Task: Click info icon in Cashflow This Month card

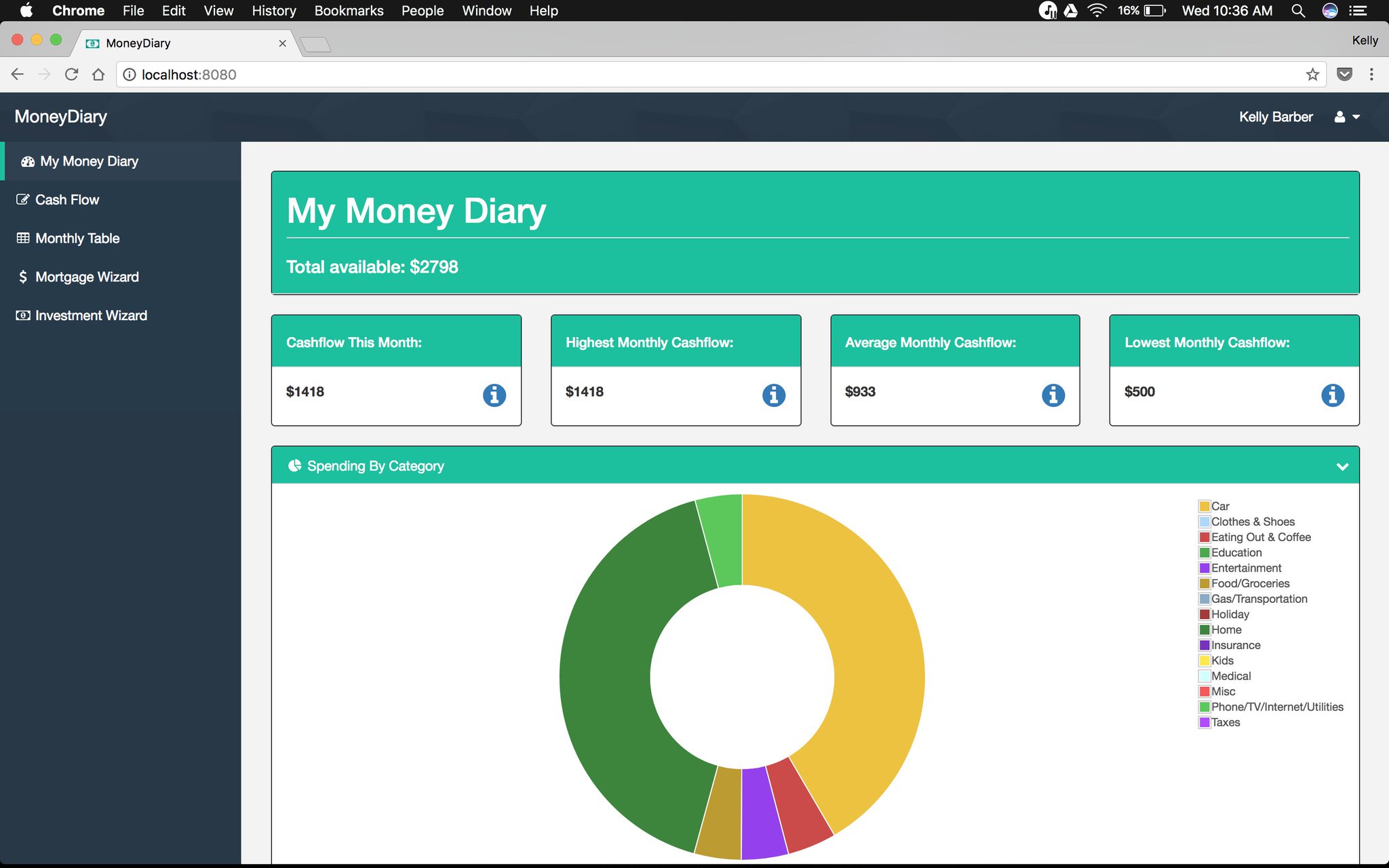Action: coord(494,395)
